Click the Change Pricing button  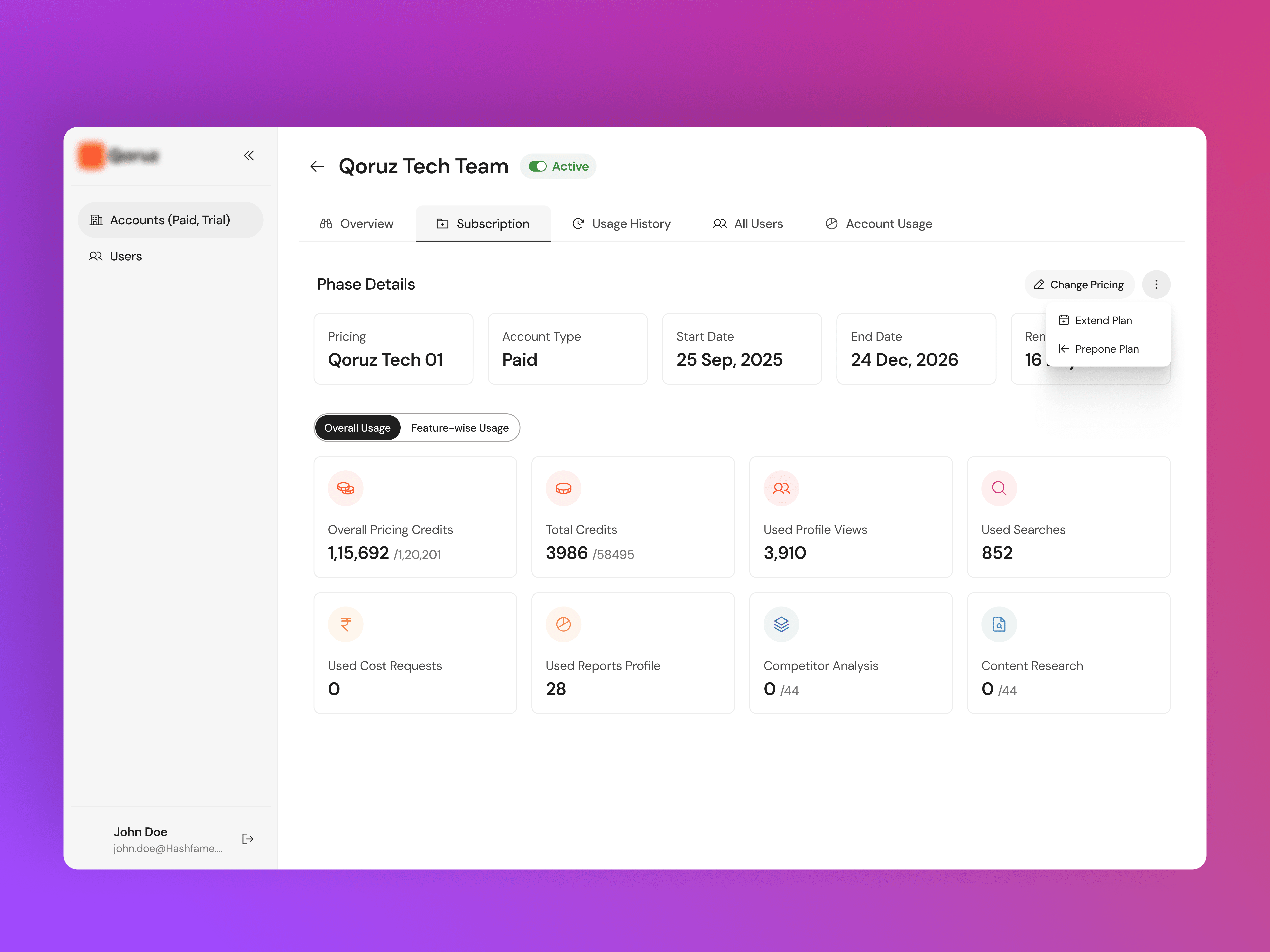1079,285
